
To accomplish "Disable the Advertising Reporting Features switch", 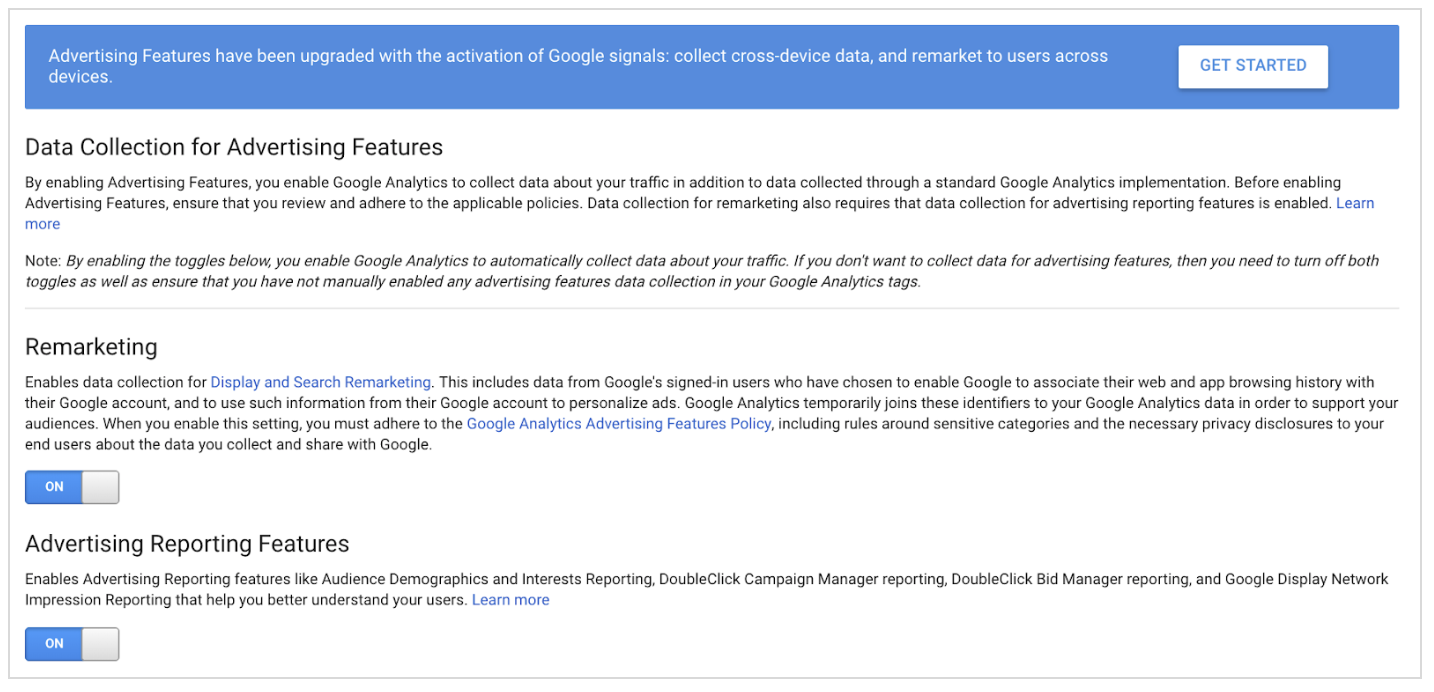I will click(72, 644).
